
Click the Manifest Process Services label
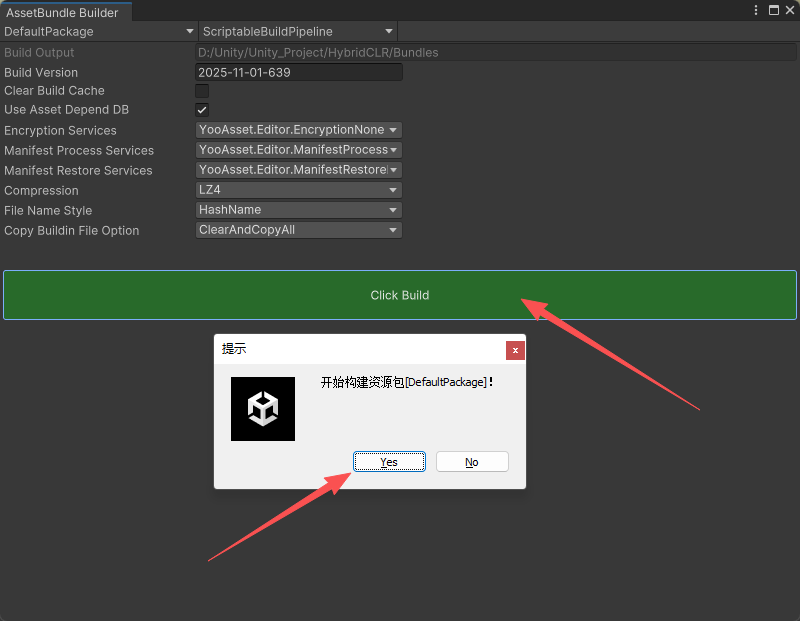click(x=79, y=151)
